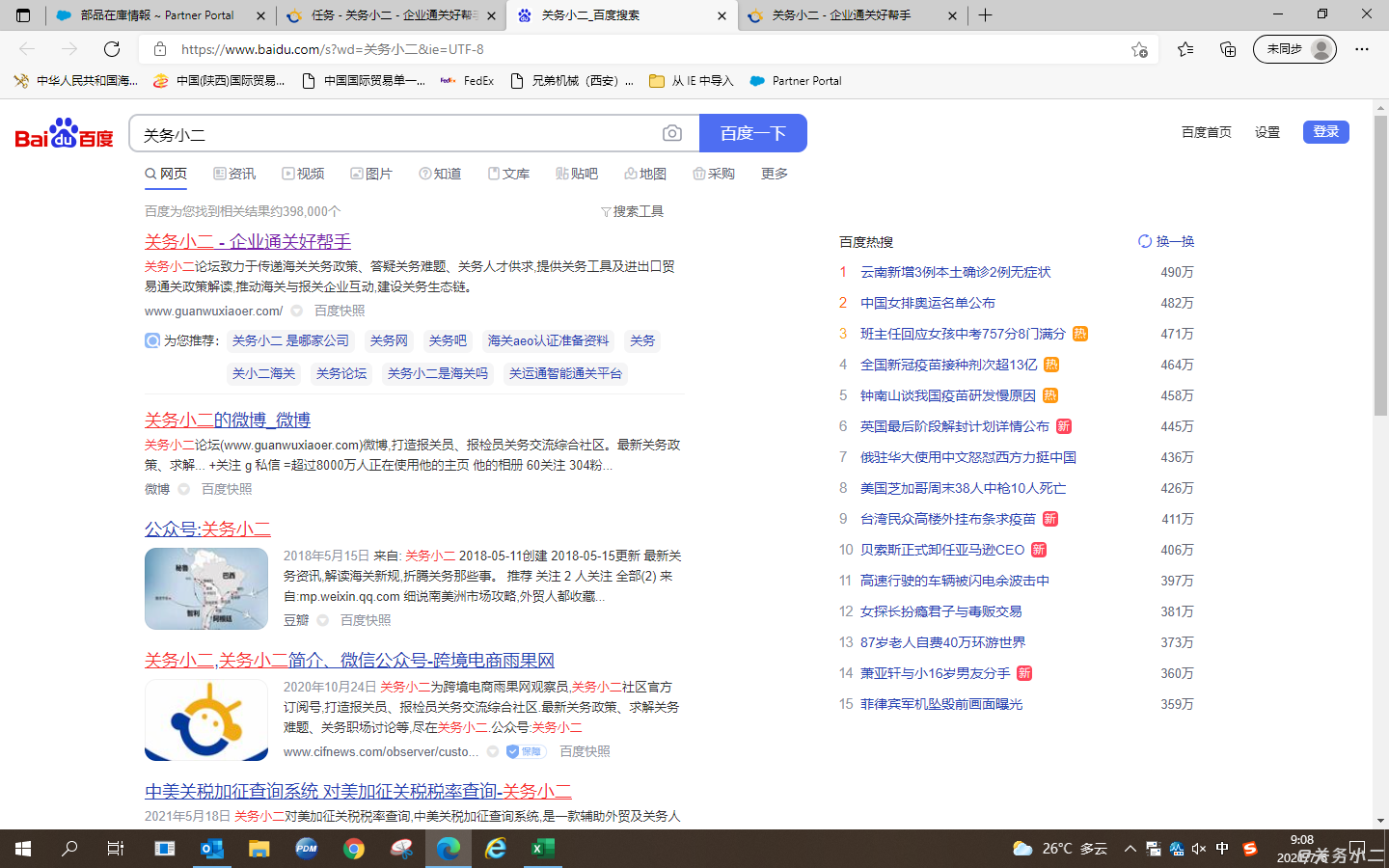Image resolution: width=1389 pixels, height=868 pixels.
Task: Click the Edge icon in the taskbar
Action: (x=449, y=849)
